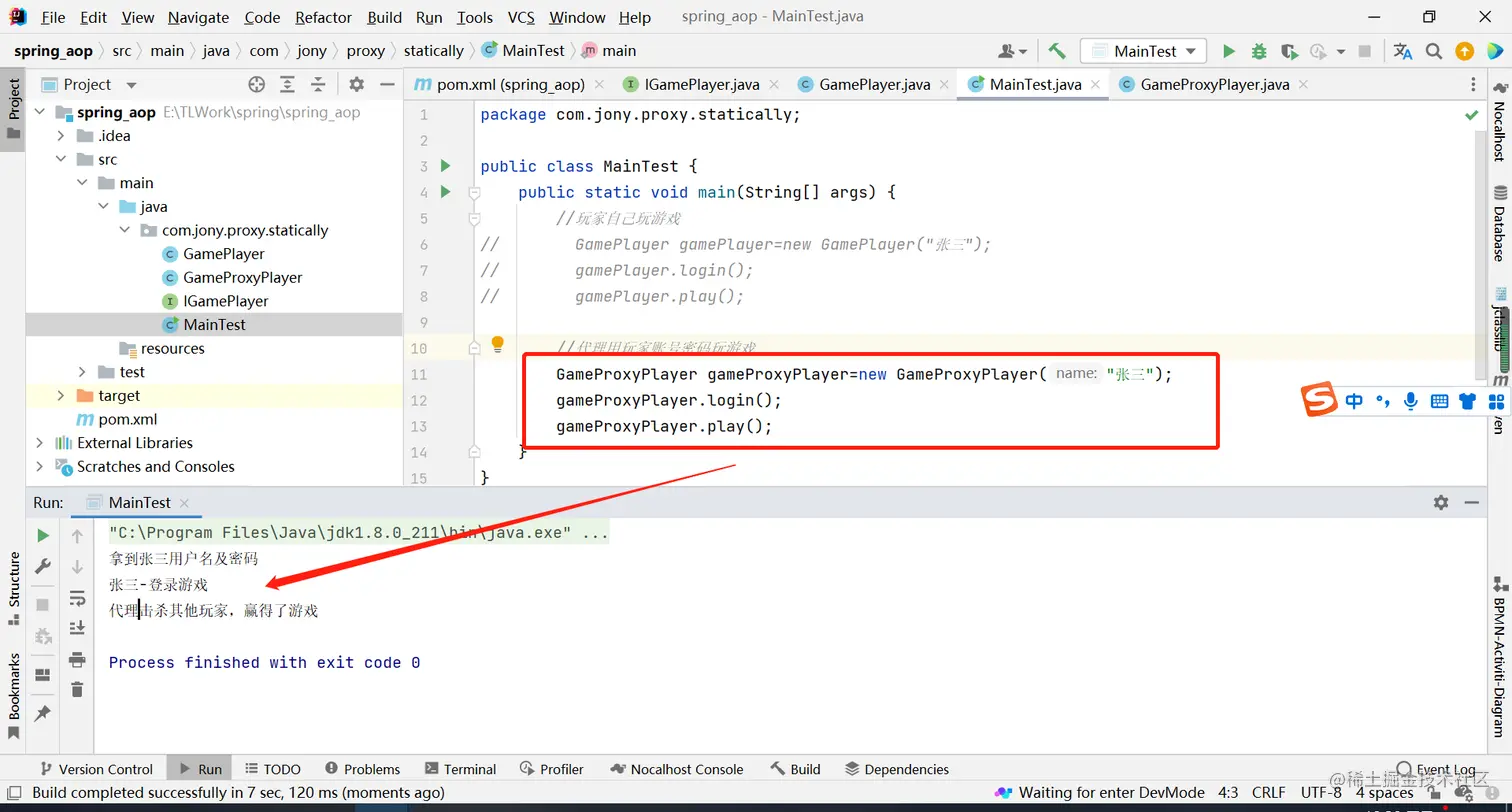Start debugging with the bug icon
The height and width of the screenshot is (812, 1512).
1259,51
